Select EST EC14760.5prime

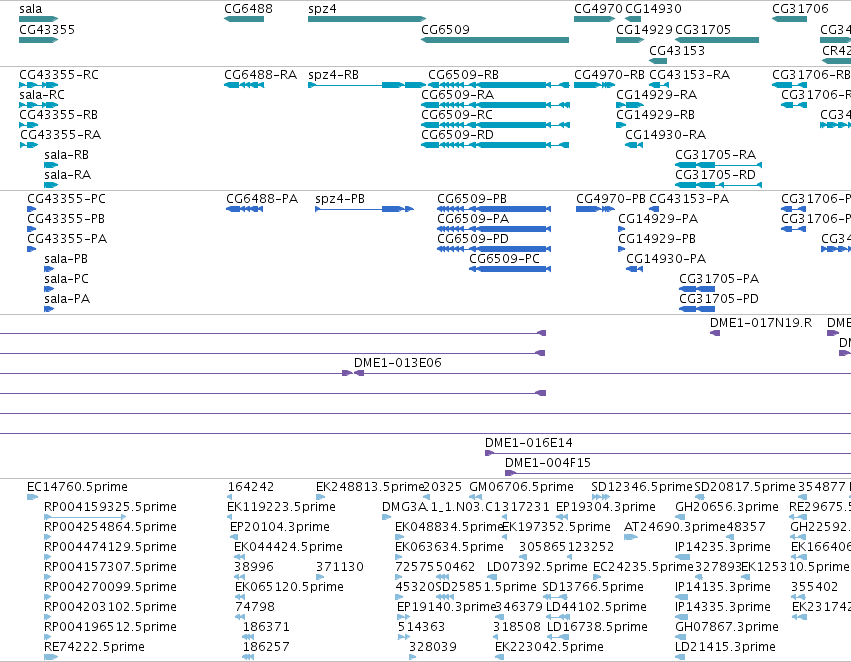(33, 497)
